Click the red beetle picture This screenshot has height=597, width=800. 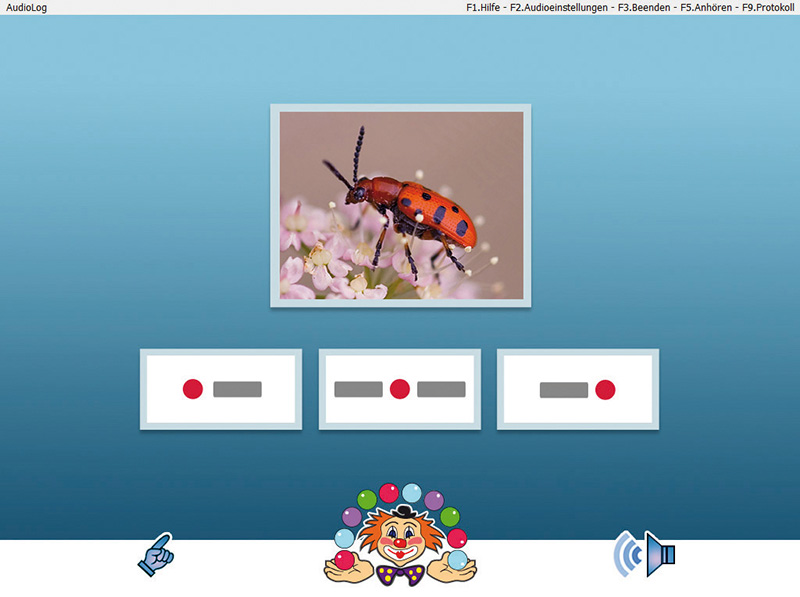[401, 205]
